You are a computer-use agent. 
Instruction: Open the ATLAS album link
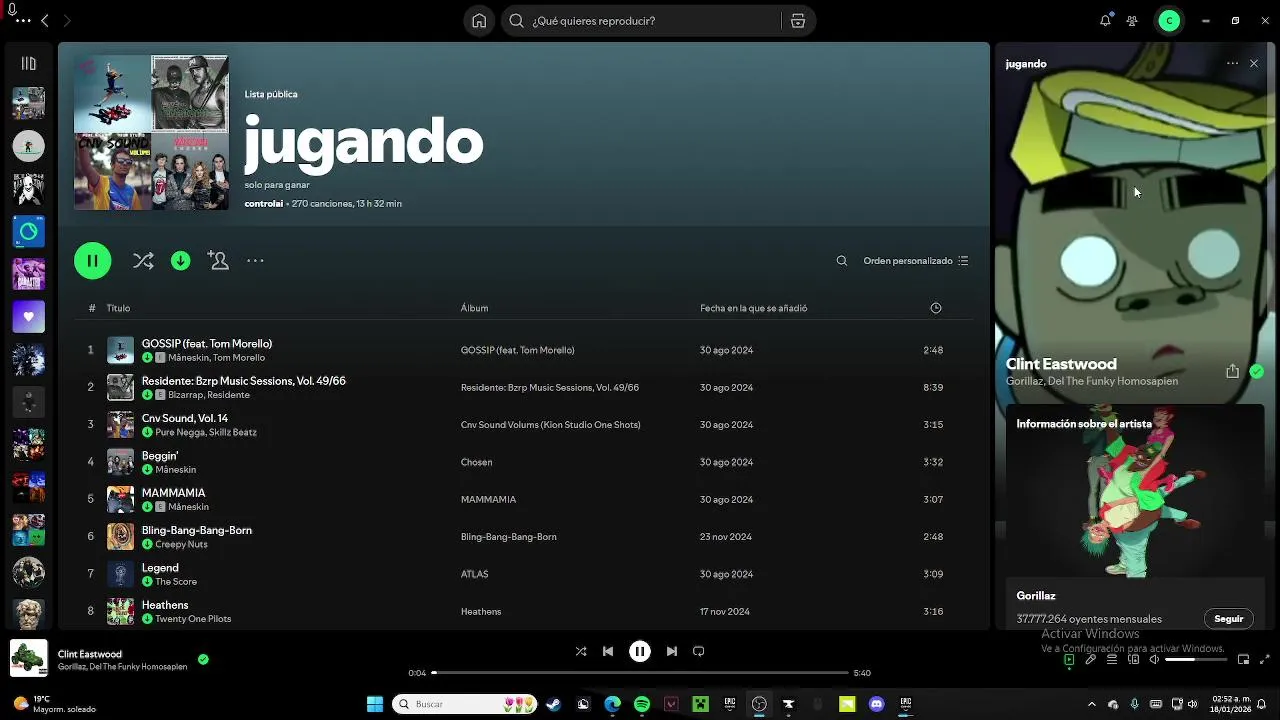pyautogui.click(x=474, y=574)
